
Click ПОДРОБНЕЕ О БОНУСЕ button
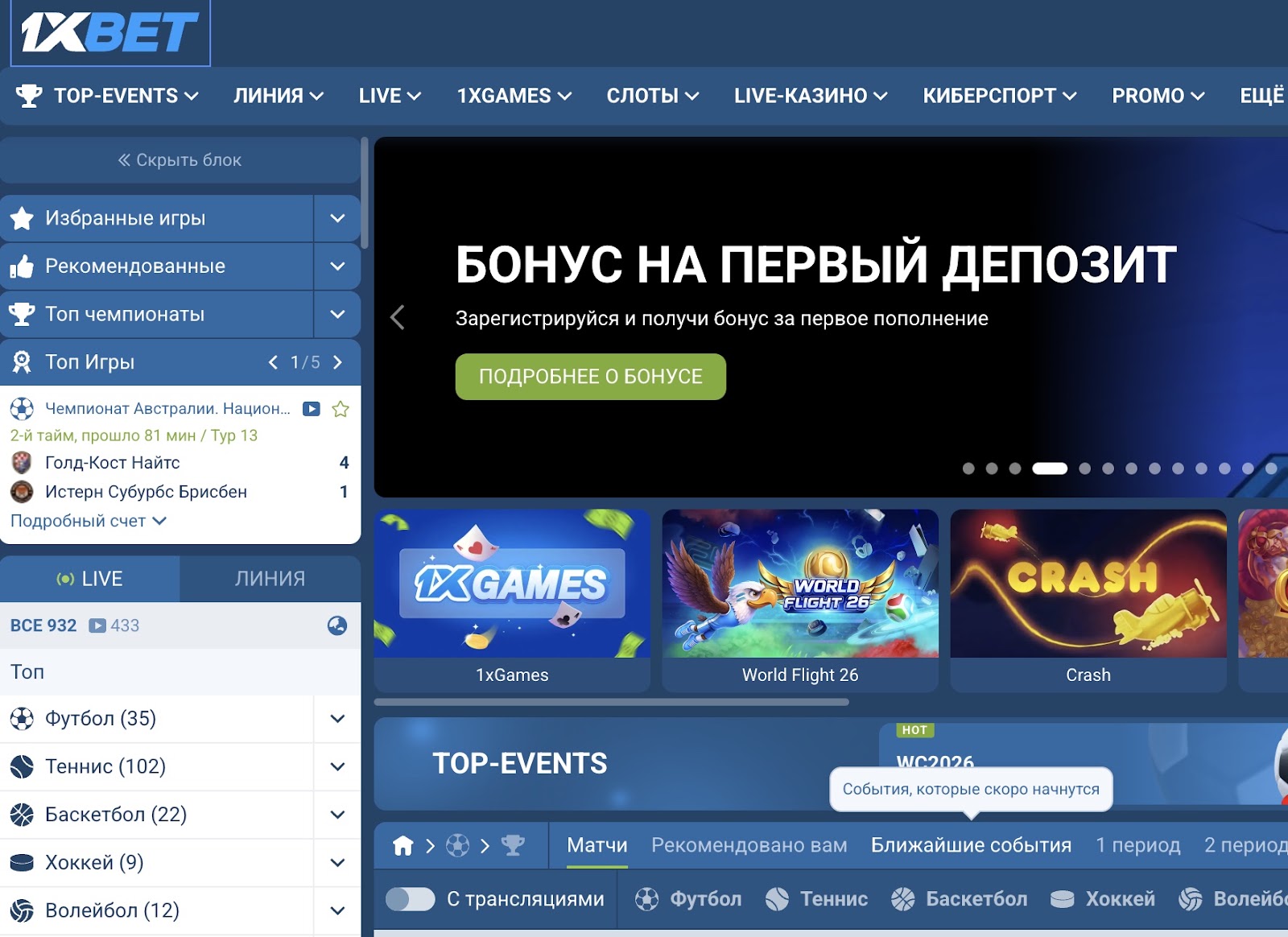(x=591, y=377)
